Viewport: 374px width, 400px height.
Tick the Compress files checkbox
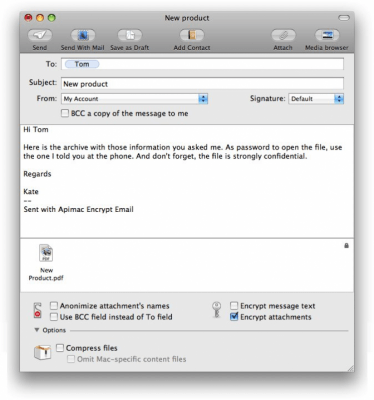60,348
